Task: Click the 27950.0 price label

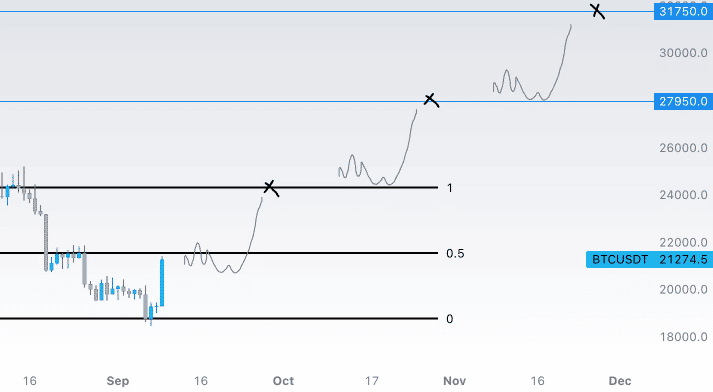Action: click(683, 101)
